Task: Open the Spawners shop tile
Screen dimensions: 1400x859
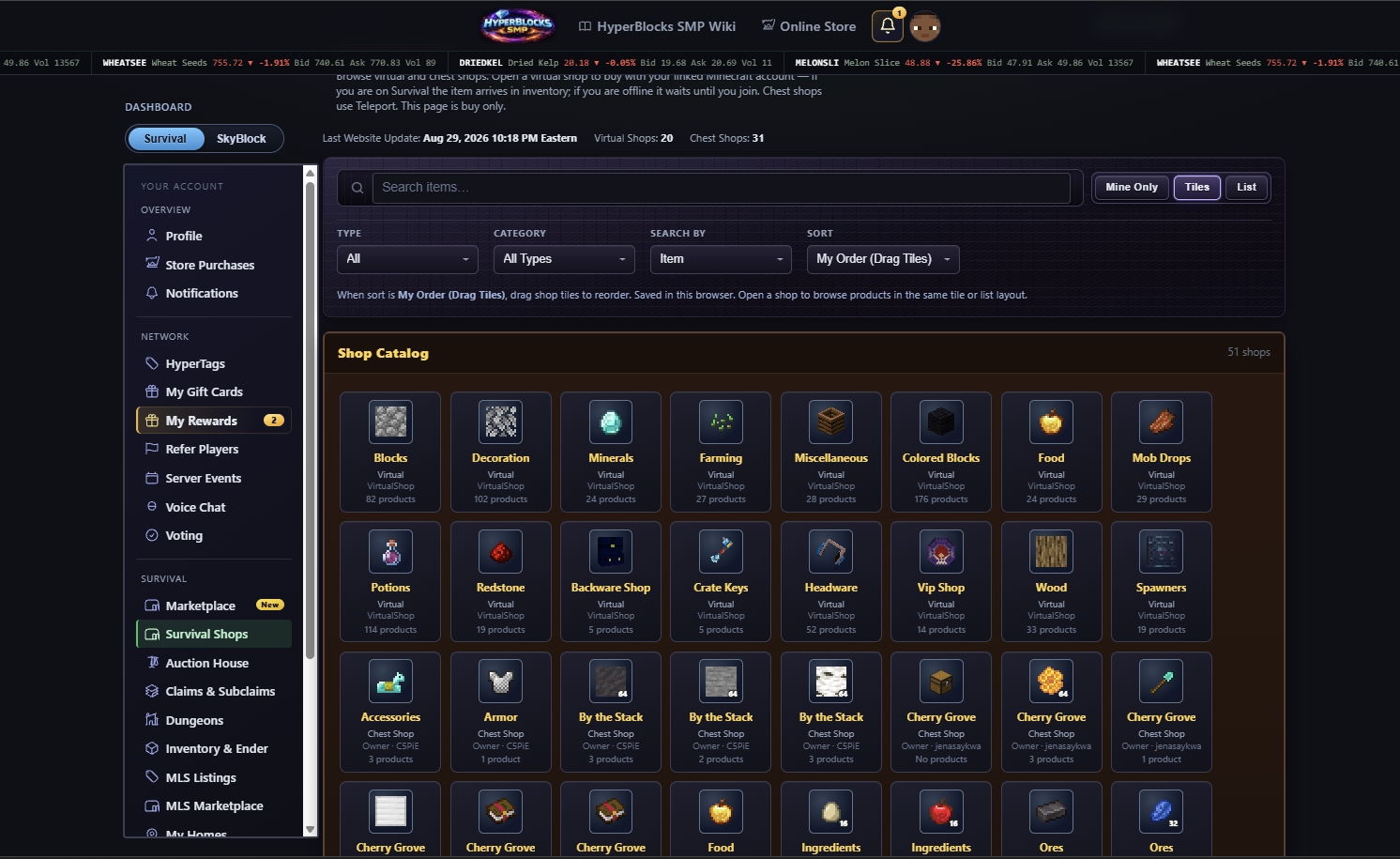Action: [x=1162, y=582]
